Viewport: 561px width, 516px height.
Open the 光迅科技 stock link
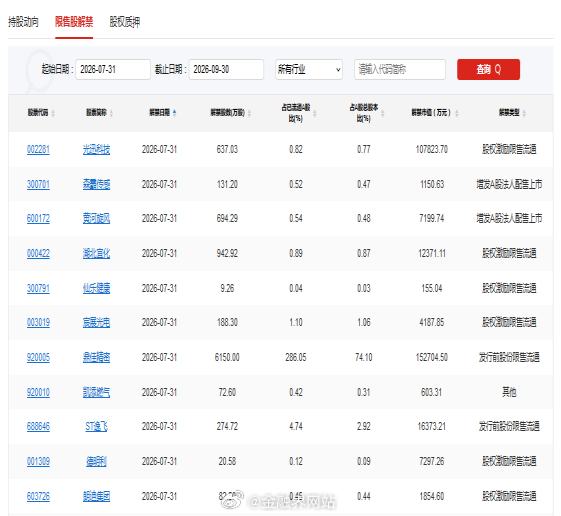pyautogui.click(x=96, y=150)
